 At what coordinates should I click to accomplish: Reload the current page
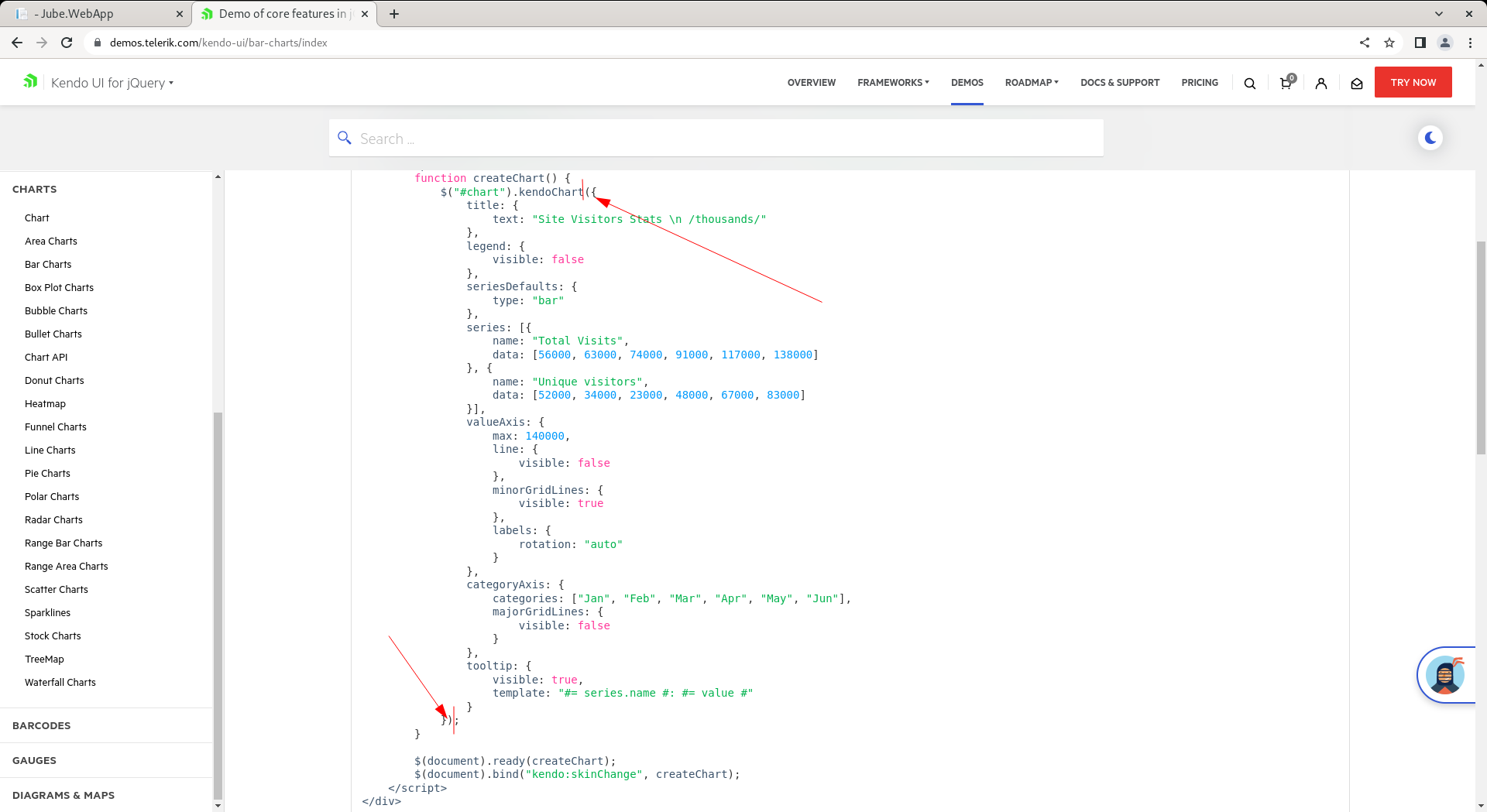[67, 43]
